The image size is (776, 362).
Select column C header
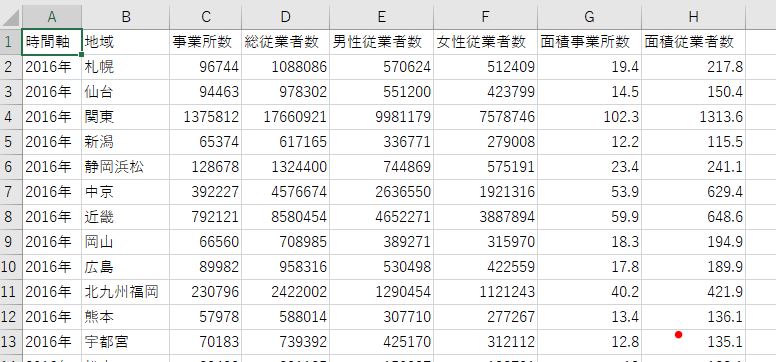click(205, 17)
